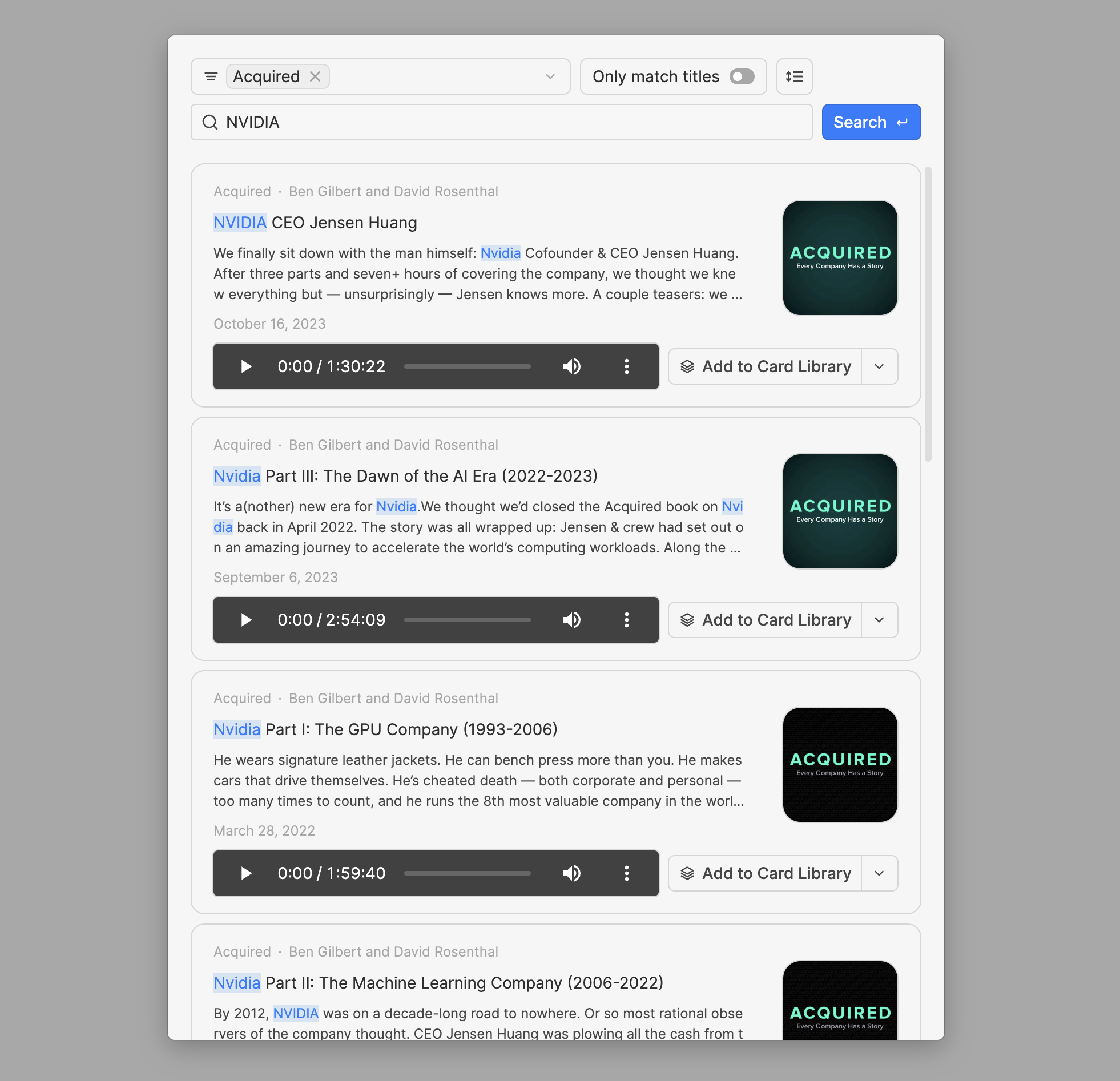Viewport: 1120px width, 1081px height.
Task: Click the layers icon in Jensen Huang's Add button
Action: pos(687,366)
